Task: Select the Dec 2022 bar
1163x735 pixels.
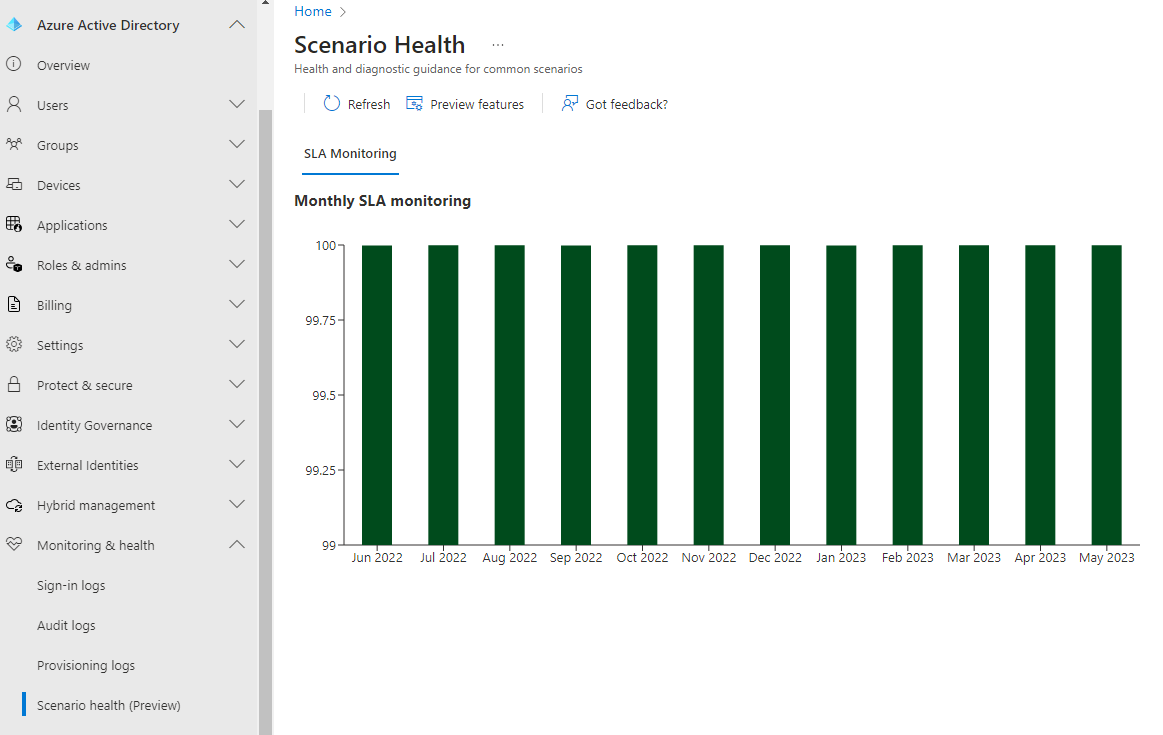Action: click(775, 395)
